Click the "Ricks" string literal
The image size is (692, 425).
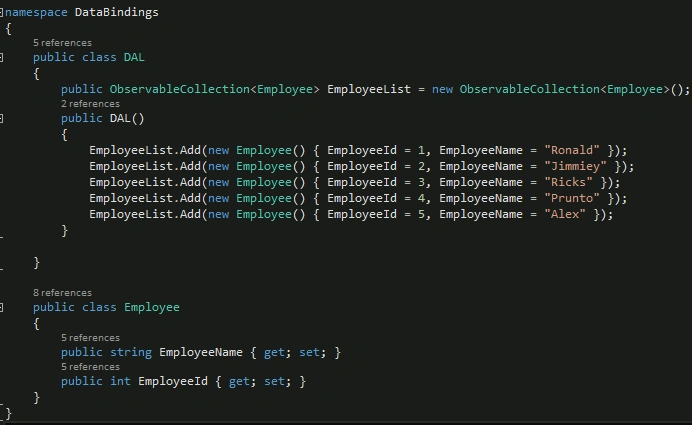pos(568,182)
